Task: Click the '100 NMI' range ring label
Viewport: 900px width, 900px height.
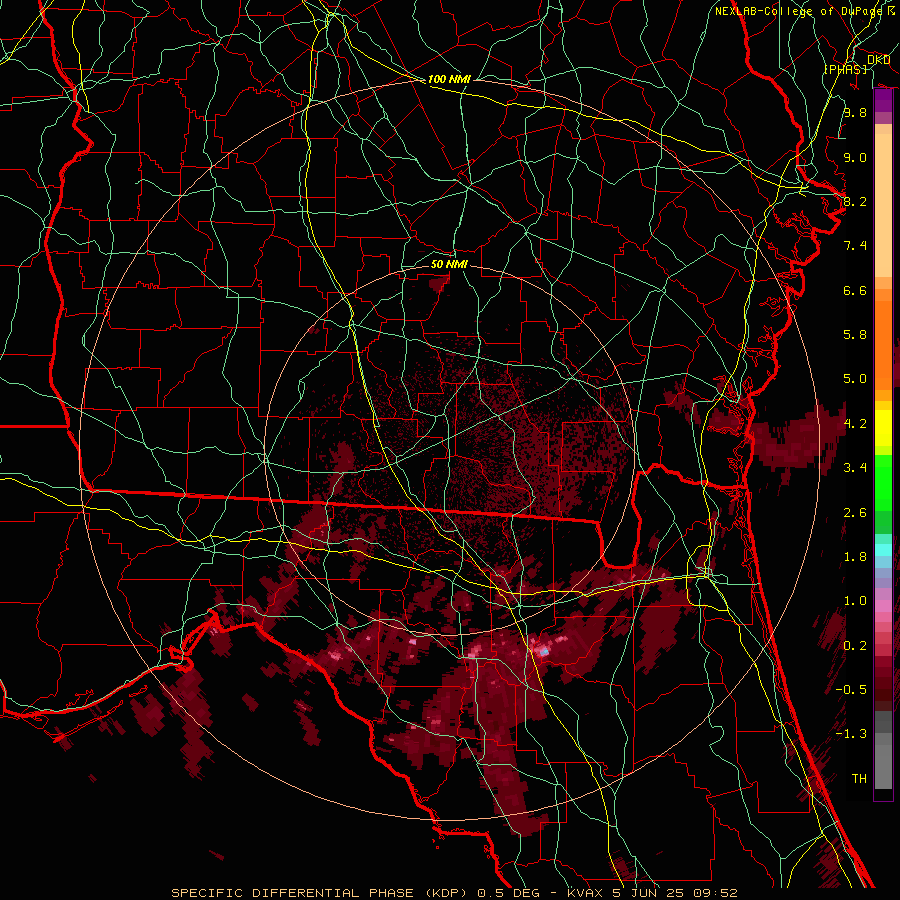Action: pos(449,79)
